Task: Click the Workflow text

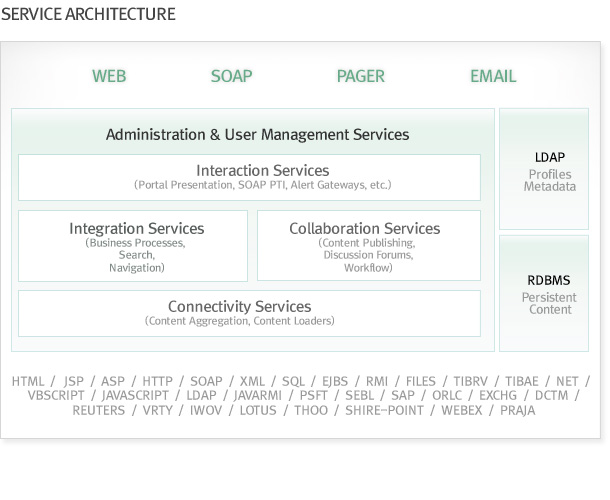Action: (368, 268)
